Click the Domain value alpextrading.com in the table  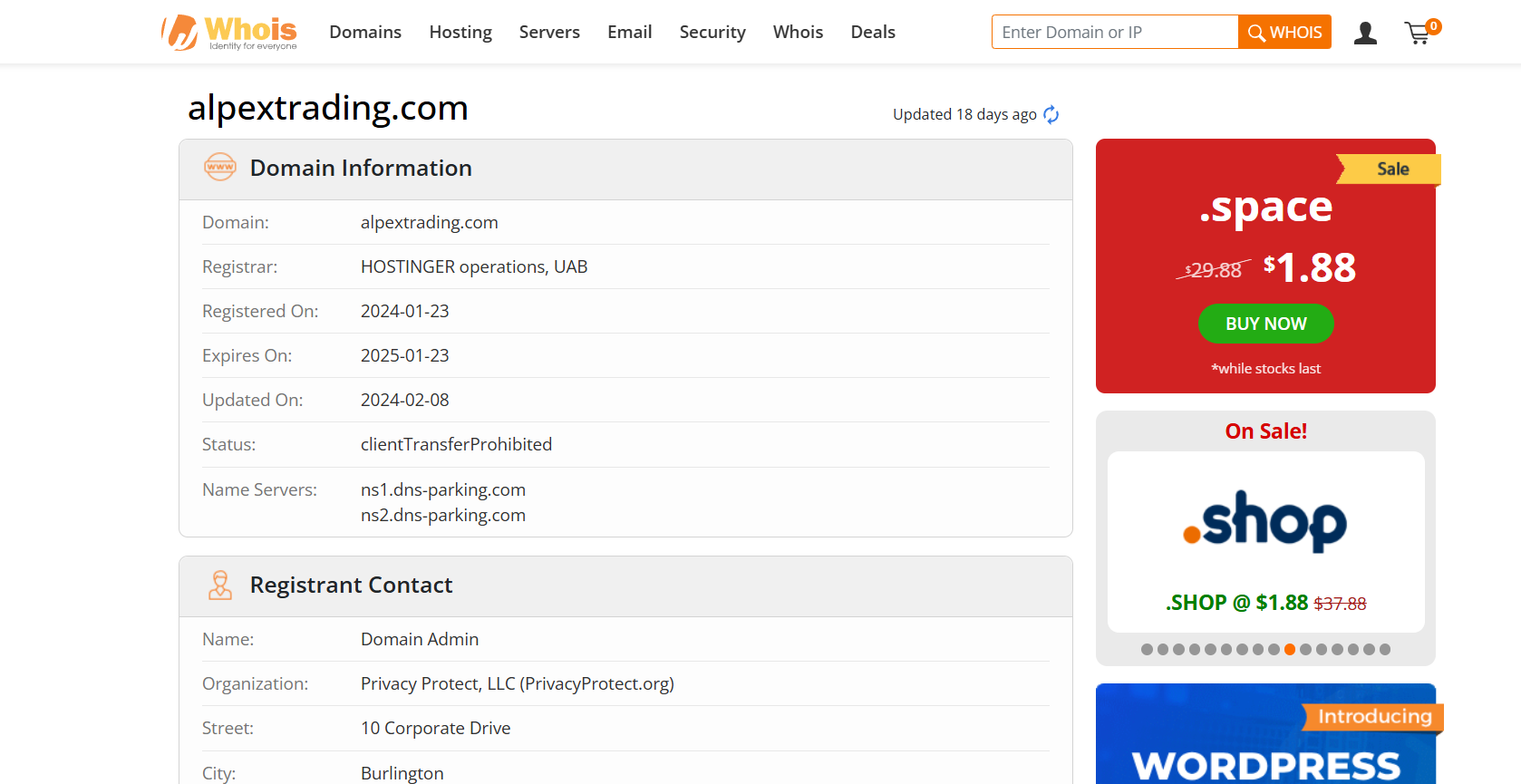point(430,222)
